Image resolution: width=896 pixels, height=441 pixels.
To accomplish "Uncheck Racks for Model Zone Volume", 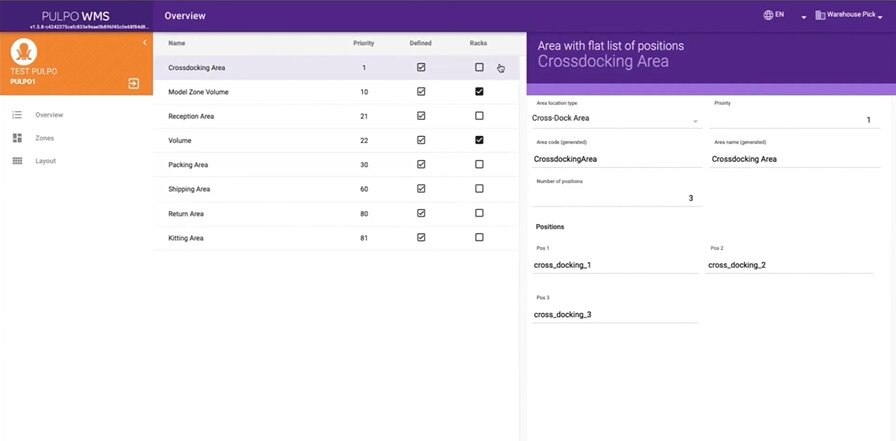I will click(479, 92).
